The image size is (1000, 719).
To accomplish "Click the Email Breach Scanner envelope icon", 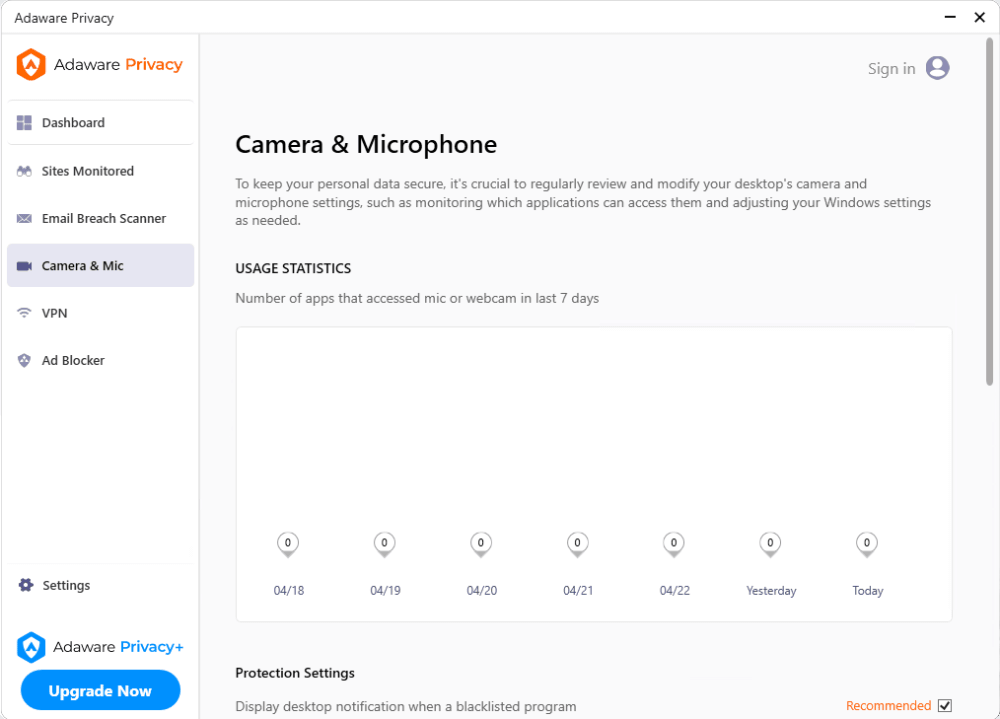I will [25, 218].
